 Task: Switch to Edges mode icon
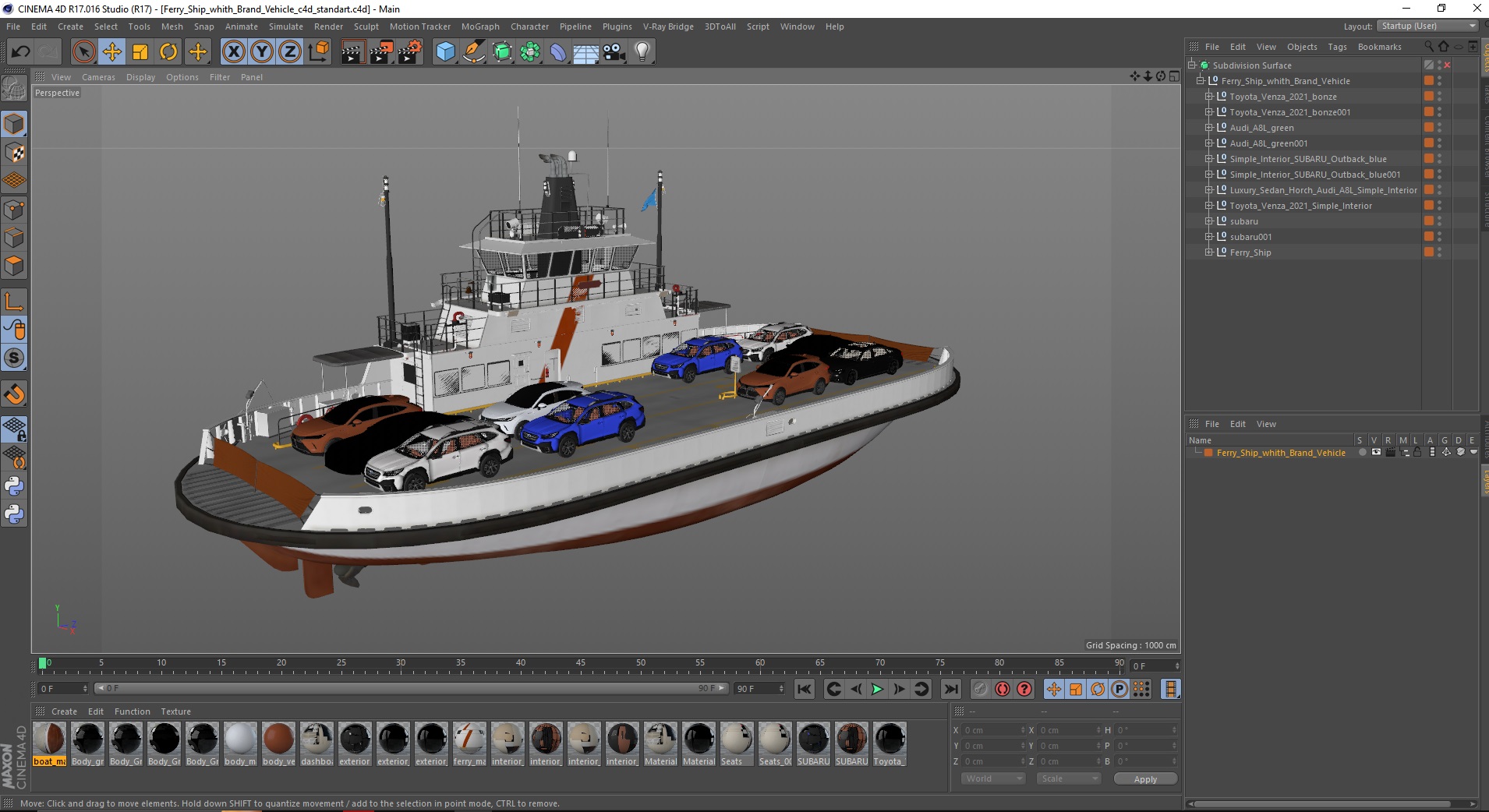(14, 238)
